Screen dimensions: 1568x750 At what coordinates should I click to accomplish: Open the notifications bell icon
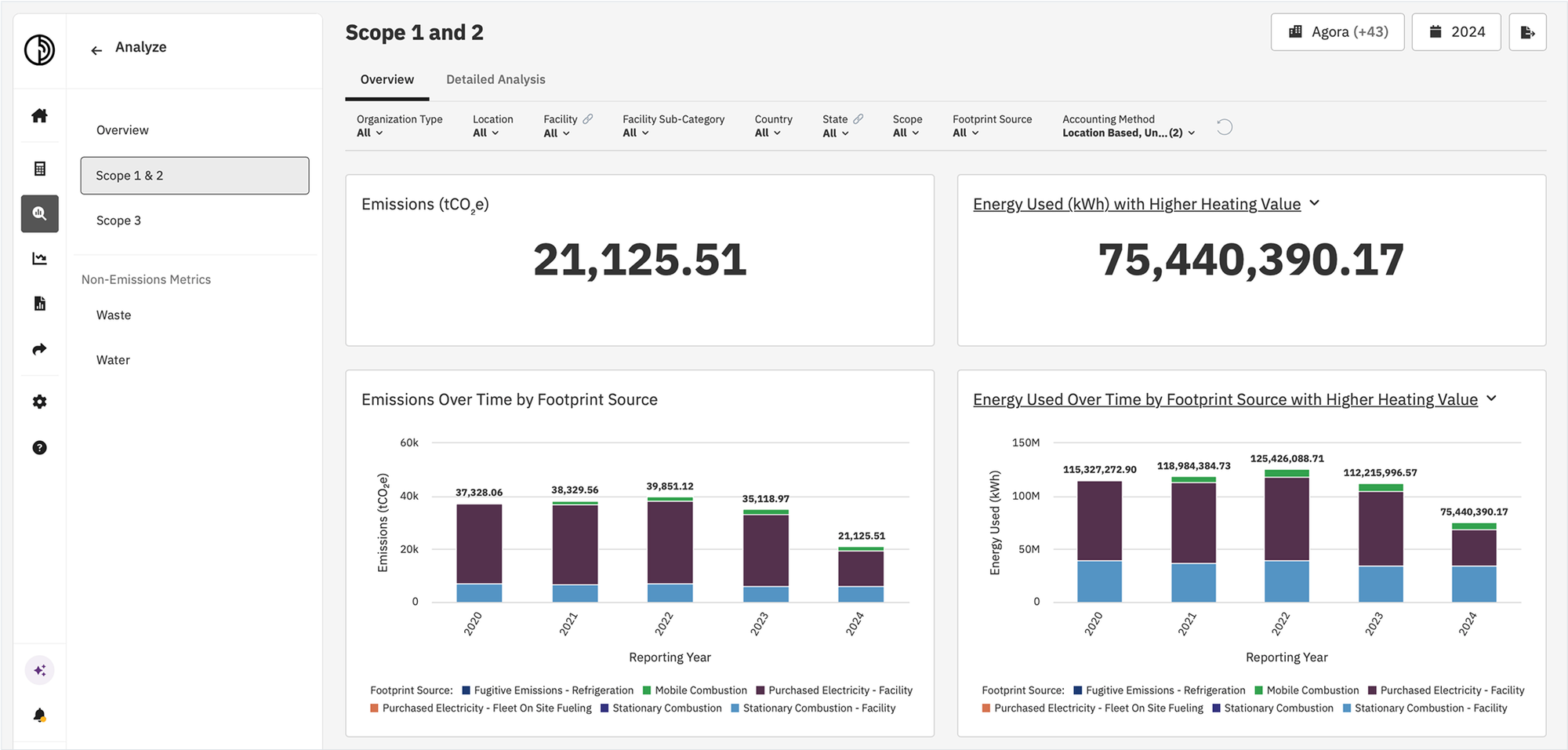click(39, 714)
